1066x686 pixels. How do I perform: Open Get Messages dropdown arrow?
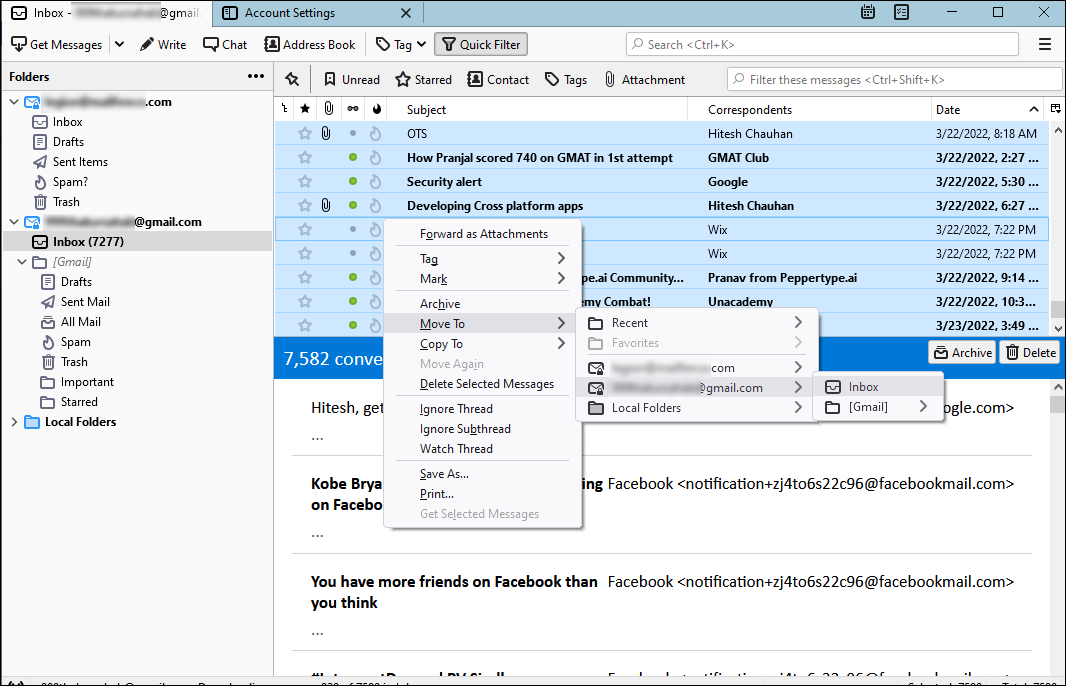120,44
